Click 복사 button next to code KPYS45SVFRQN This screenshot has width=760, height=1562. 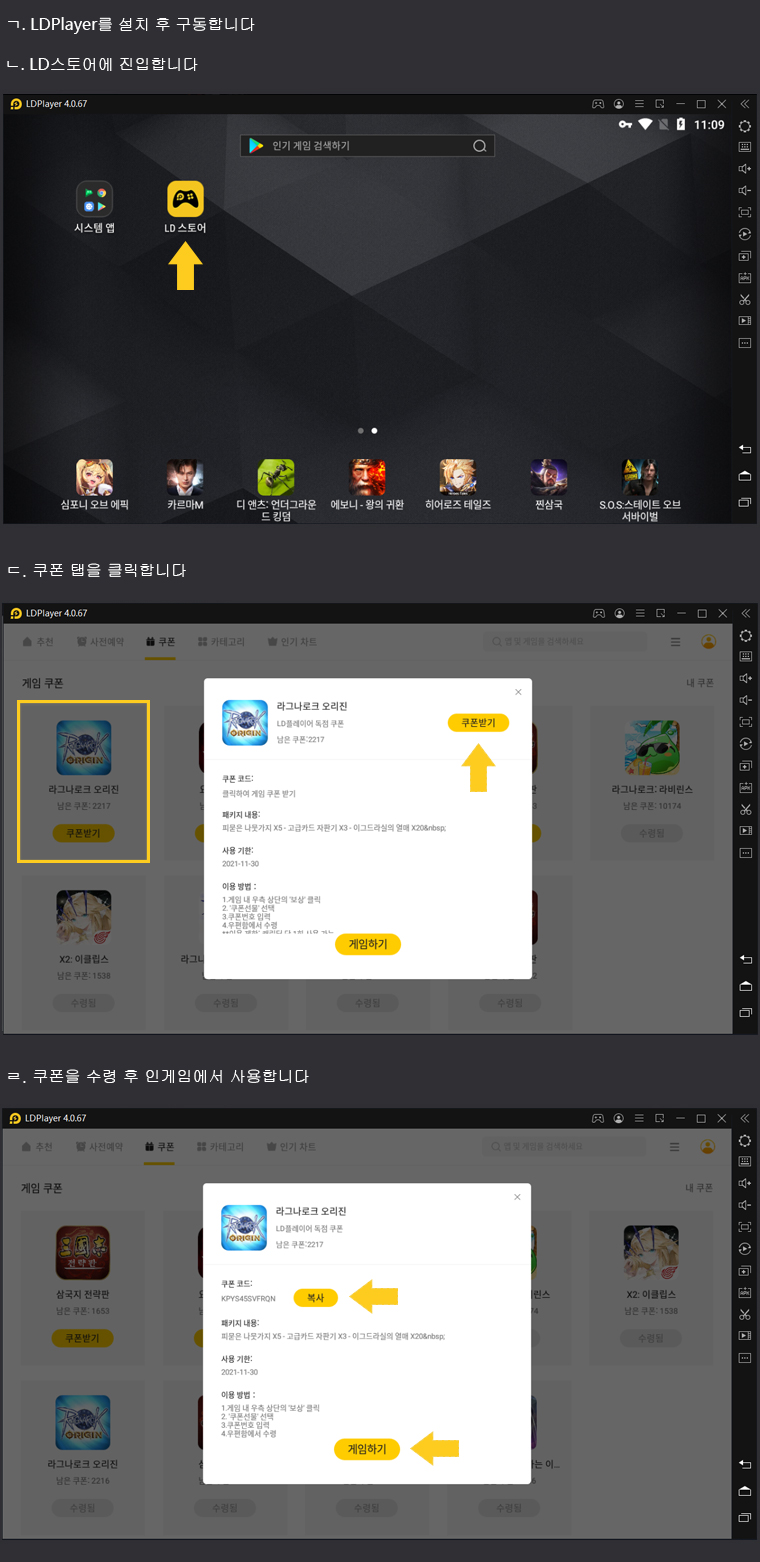(315, 1297)
